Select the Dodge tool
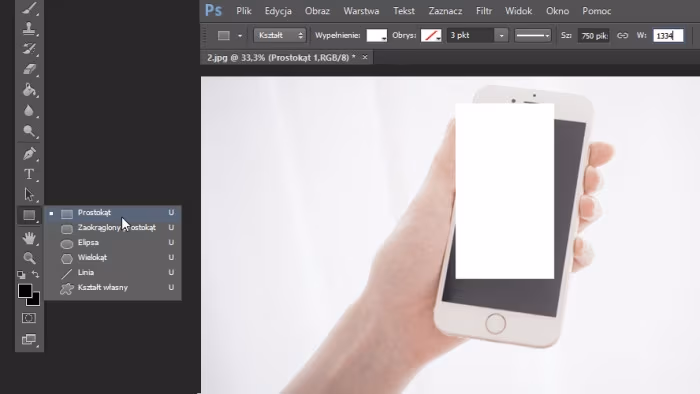The image size is (700, 394). (x=29, y=131)
